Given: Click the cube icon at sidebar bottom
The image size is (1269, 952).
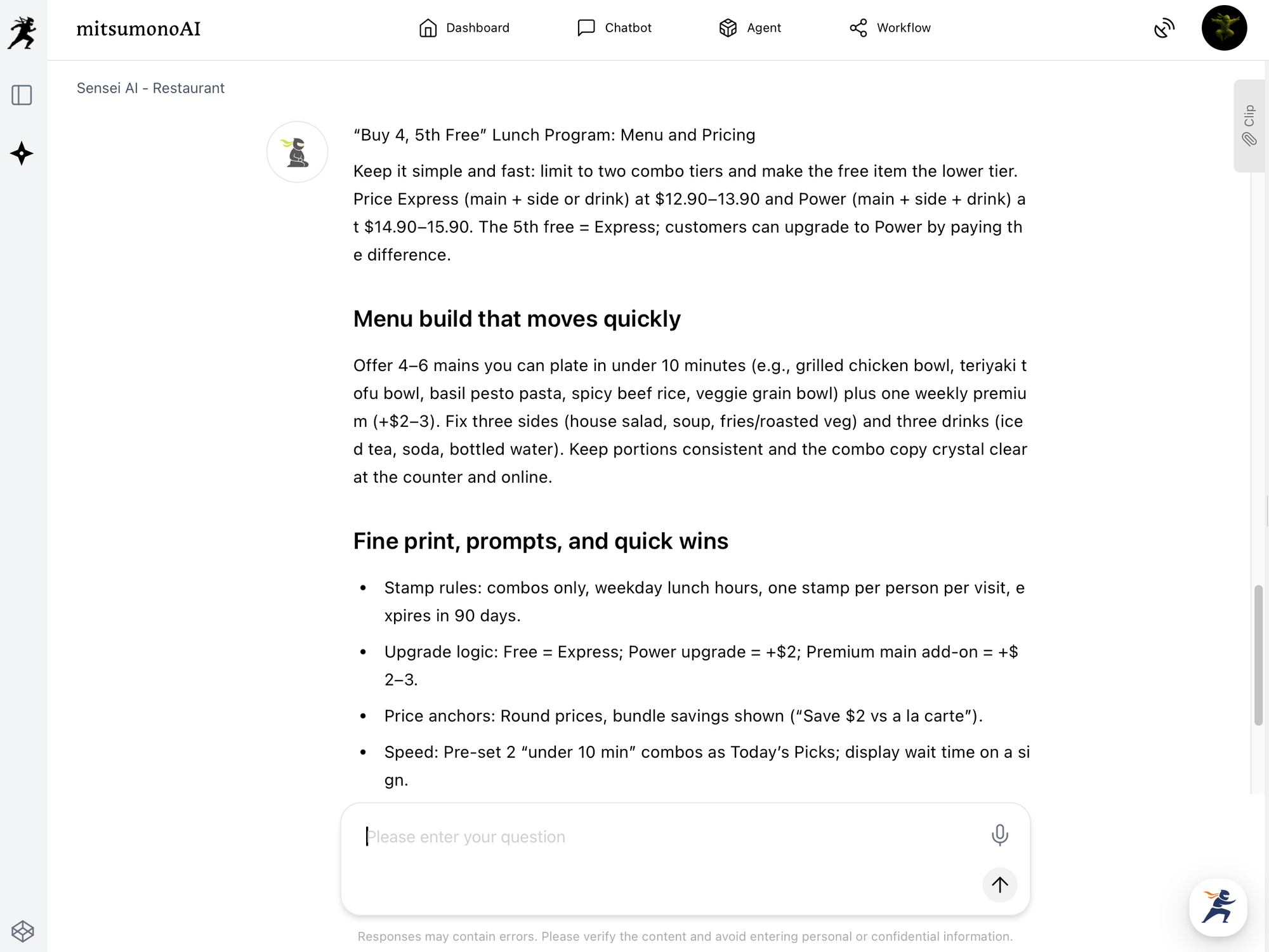Looking at the screenshot, I should (x=22, y=931).
